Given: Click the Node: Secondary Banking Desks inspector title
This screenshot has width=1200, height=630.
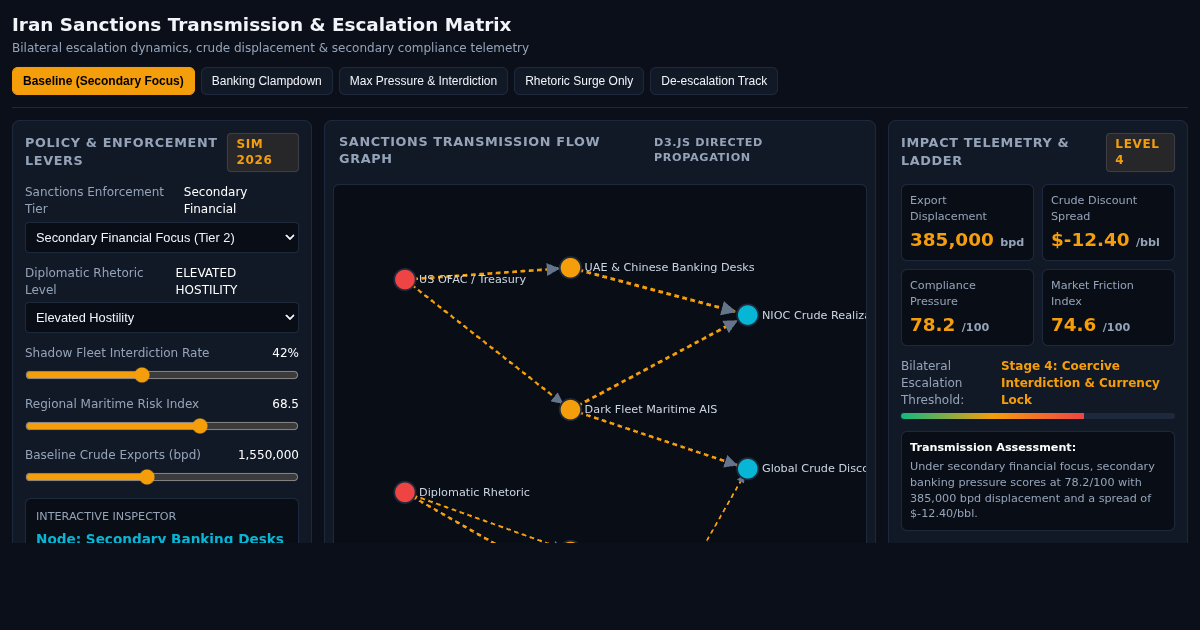Looking at the screenshot, I should pos(160,538).
